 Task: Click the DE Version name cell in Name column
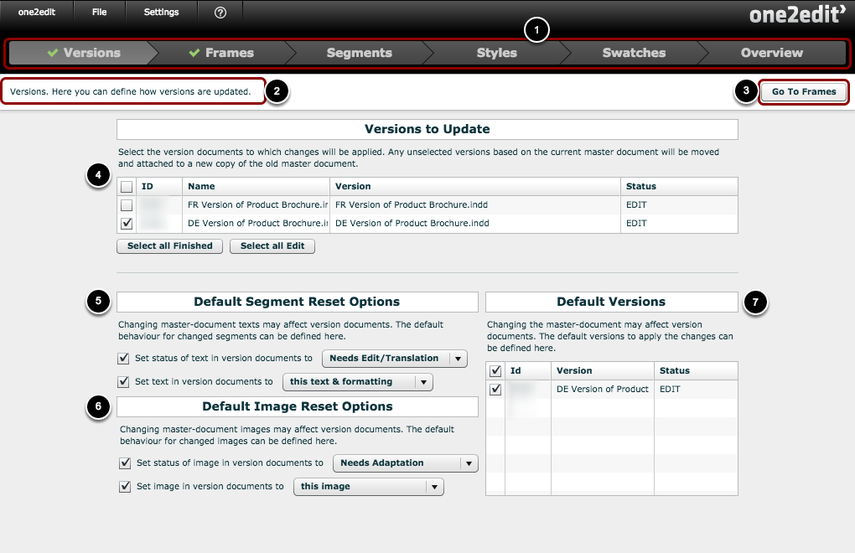[x=257, y=223]
